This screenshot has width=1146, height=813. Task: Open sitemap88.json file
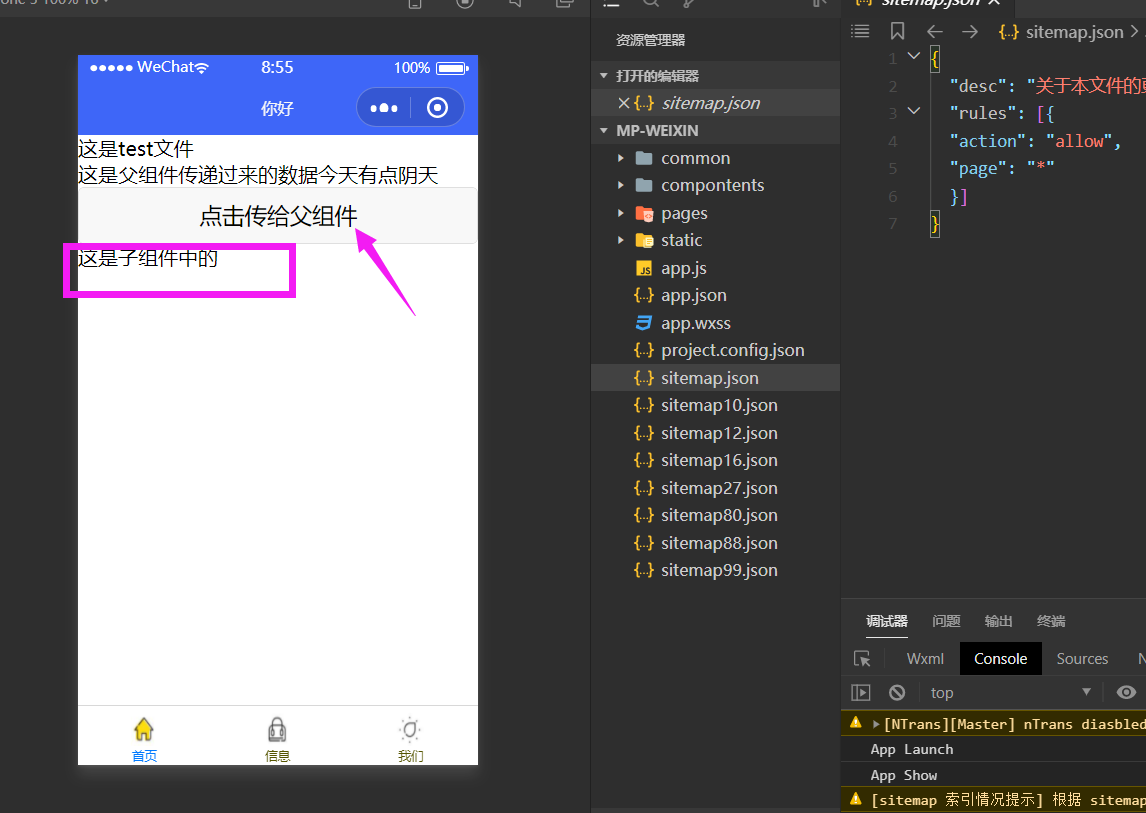(x=719, y=542)
